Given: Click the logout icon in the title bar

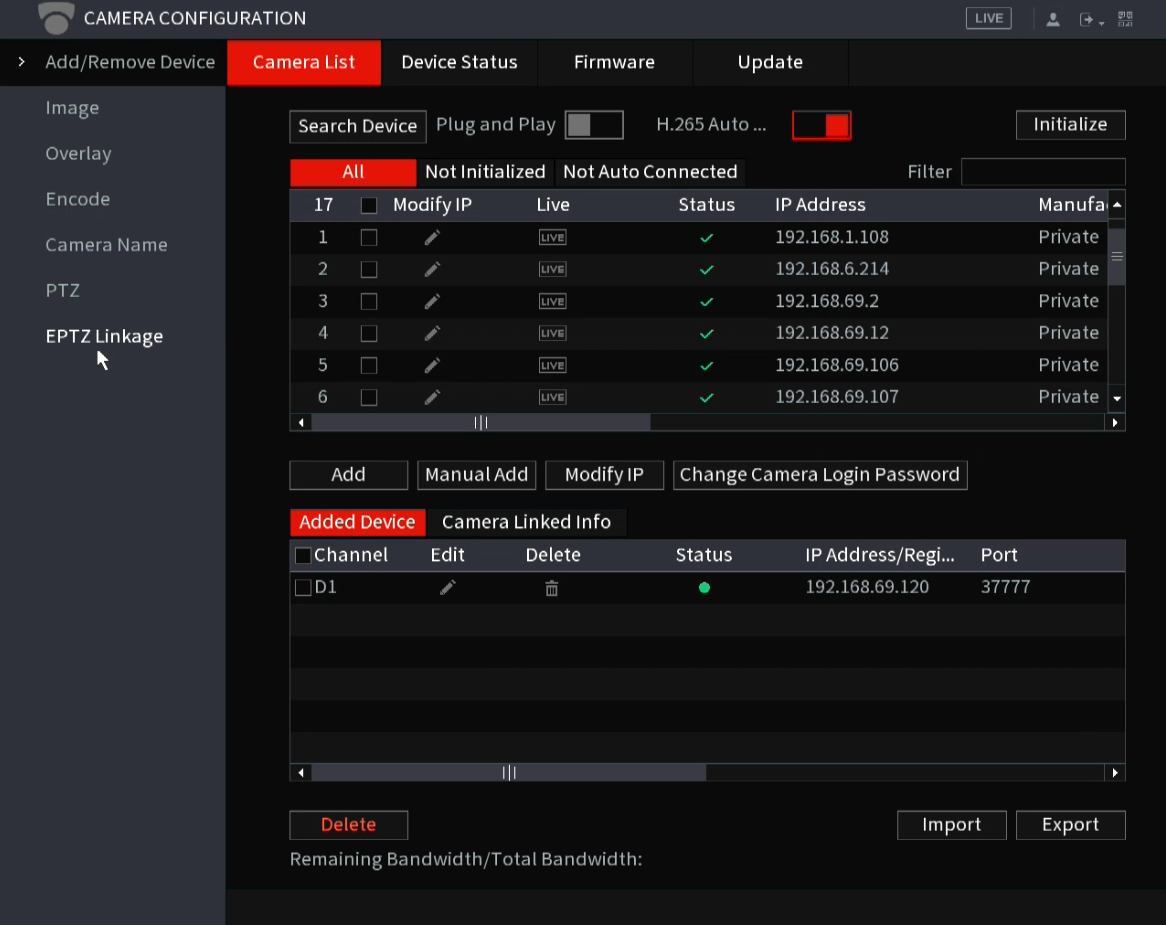Looking at the screenshot, I should click(1087, 18).
